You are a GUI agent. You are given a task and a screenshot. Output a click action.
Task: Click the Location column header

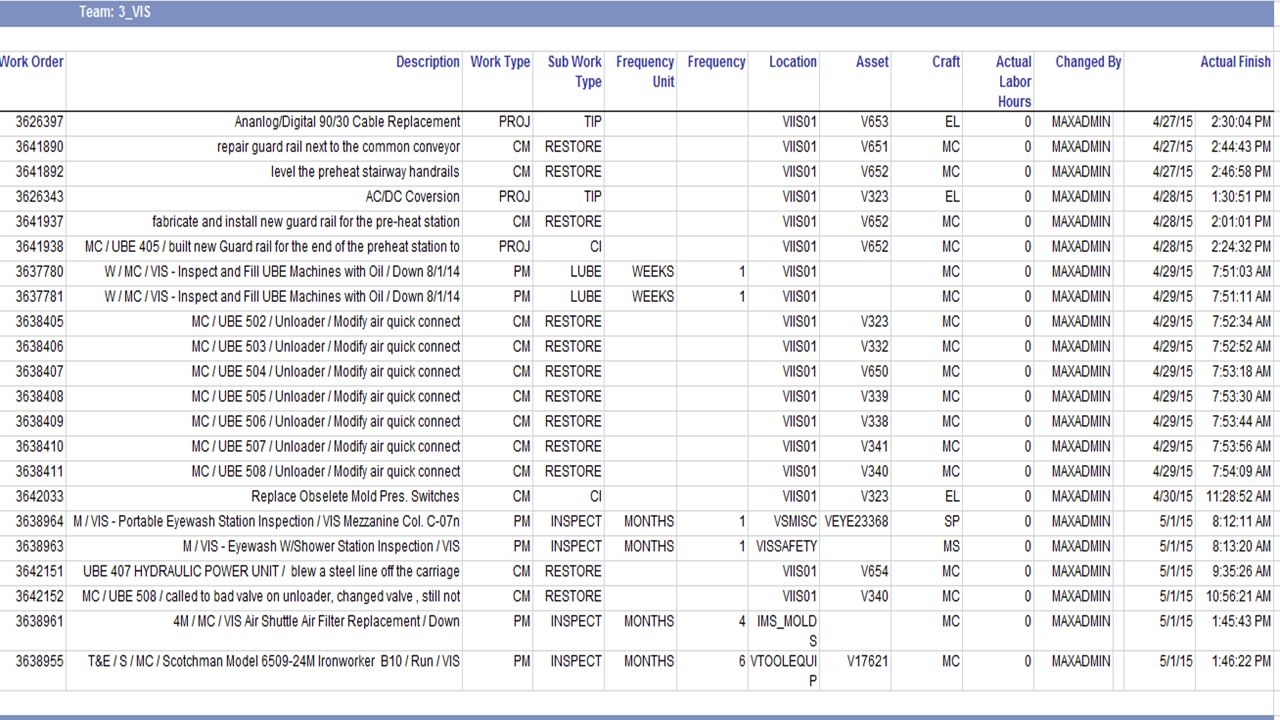(793, 62)
